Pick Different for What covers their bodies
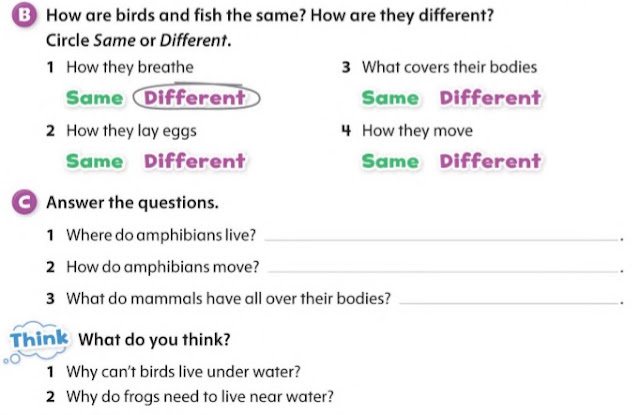Screen dimensions: 640x415 pos(491,98)
